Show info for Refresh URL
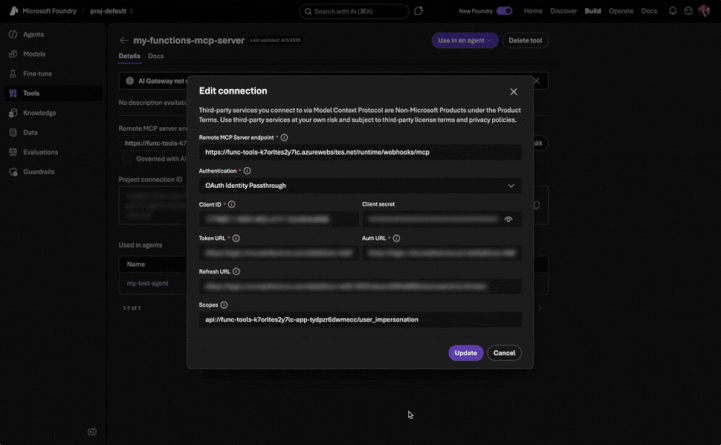 coord(236,272)
